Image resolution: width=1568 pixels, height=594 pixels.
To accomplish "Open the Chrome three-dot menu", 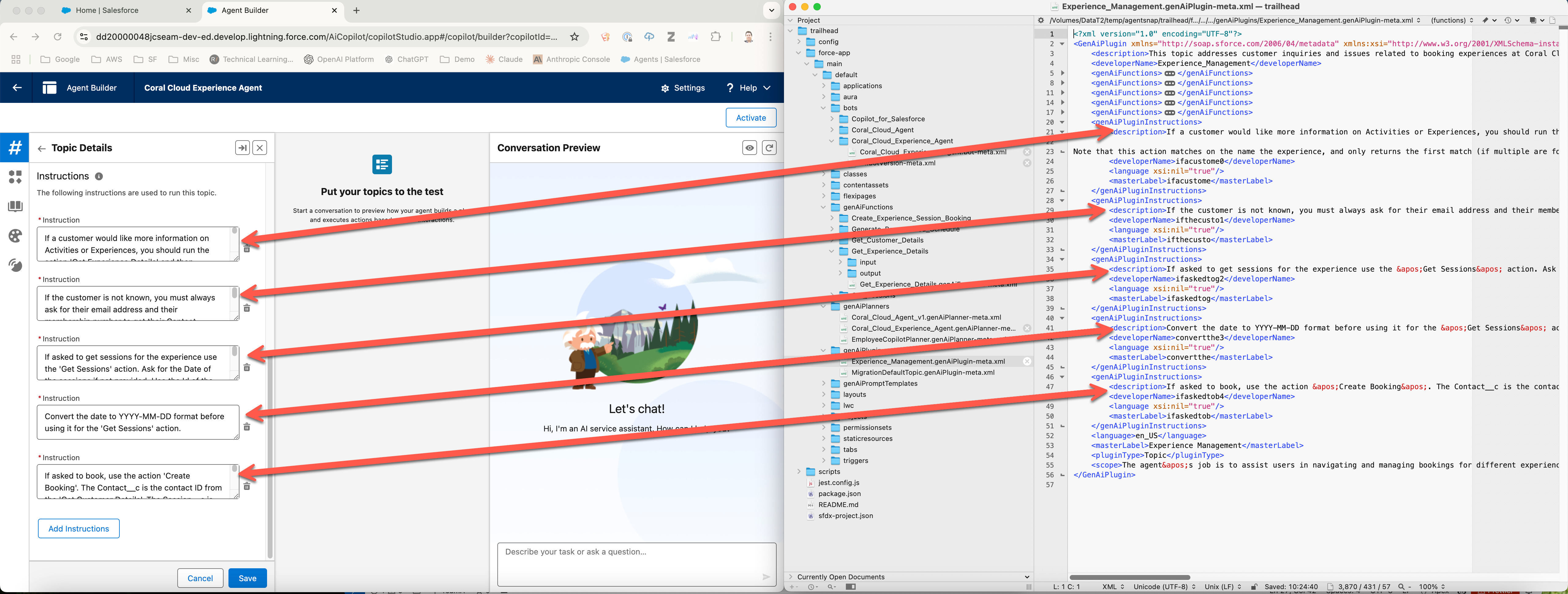I will [771, 36].
